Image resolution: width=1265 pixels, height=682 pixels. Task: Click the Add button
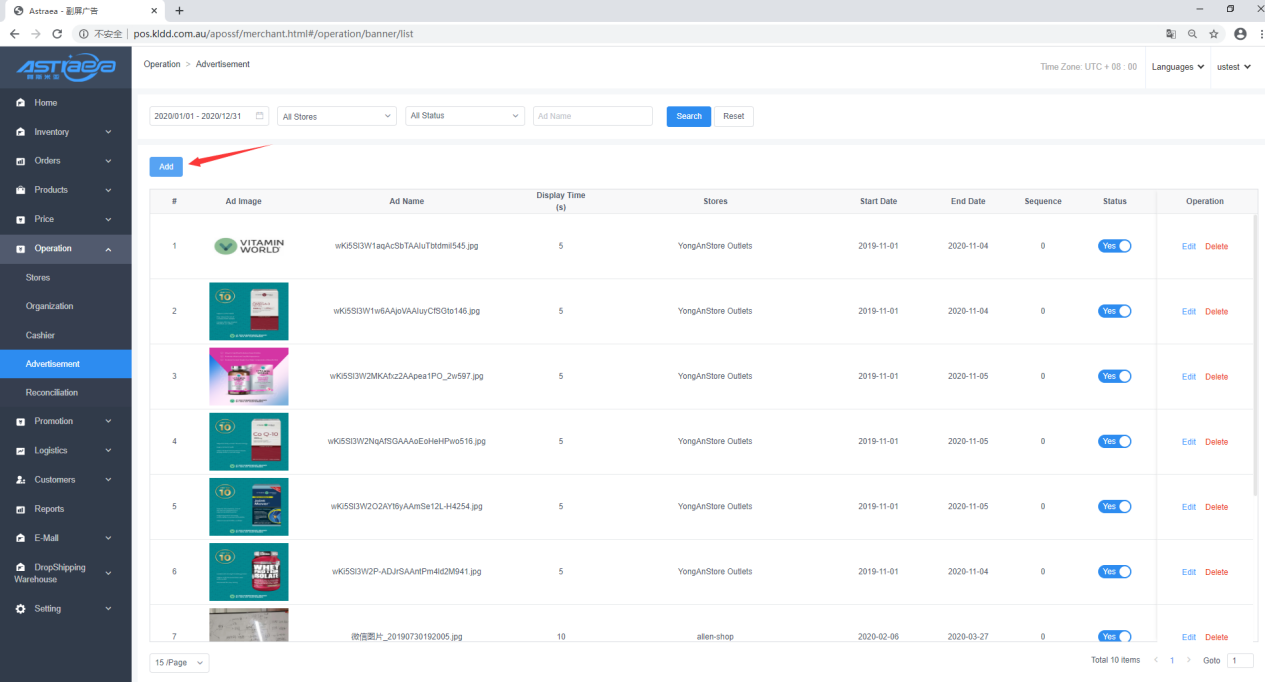166,167
